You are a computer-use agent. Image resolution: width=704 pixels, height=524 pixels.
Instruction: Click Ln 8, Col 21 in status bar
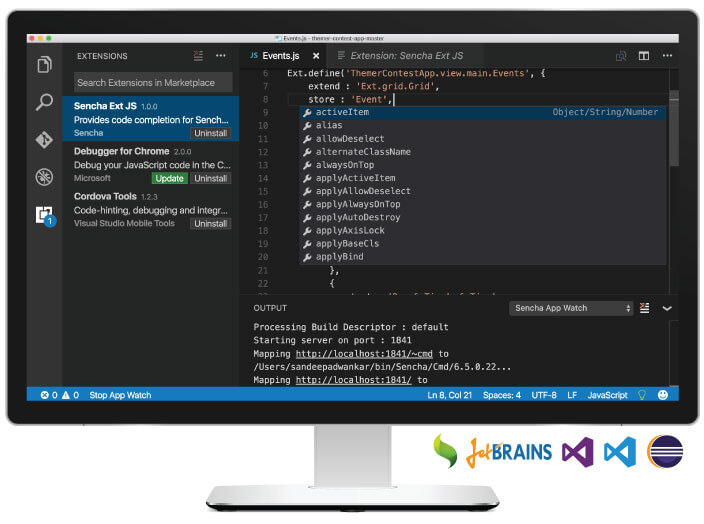click(449, 395)
